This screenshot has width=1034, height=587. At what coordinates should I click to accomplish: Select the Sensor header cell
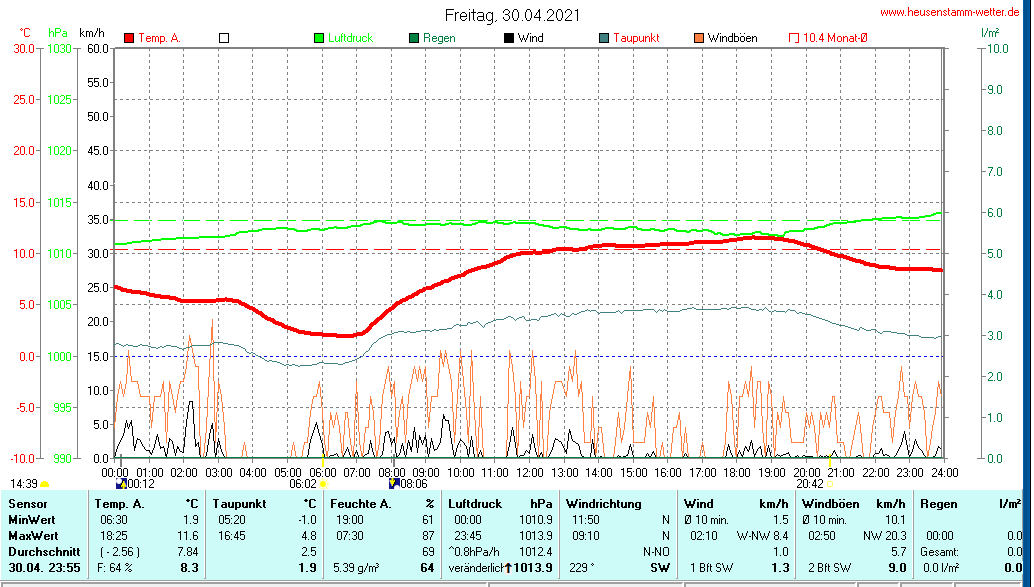(x=28, y=504)
